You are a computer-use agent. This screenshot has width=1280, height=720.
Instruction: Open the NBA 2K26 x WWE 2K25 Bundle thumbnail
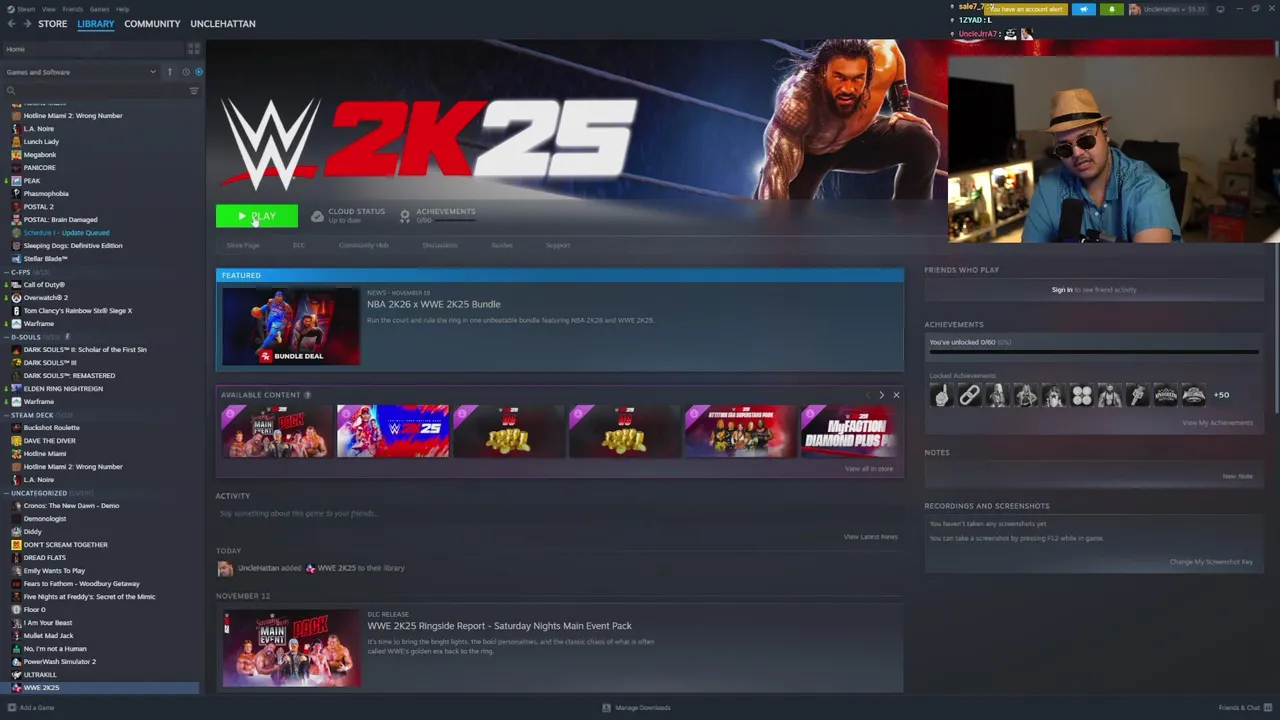tap(291, 326)
